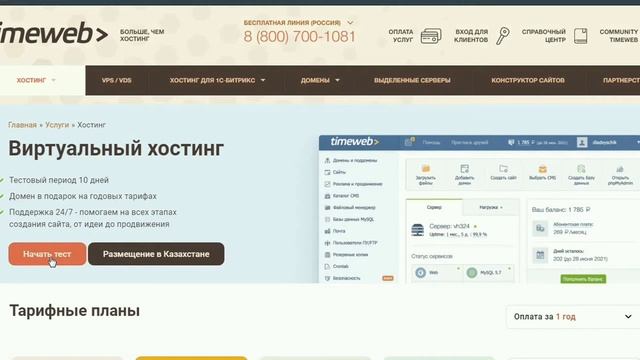Click the Тарифные планы heading
The image size is (640, 360).
tap(74, 311)
